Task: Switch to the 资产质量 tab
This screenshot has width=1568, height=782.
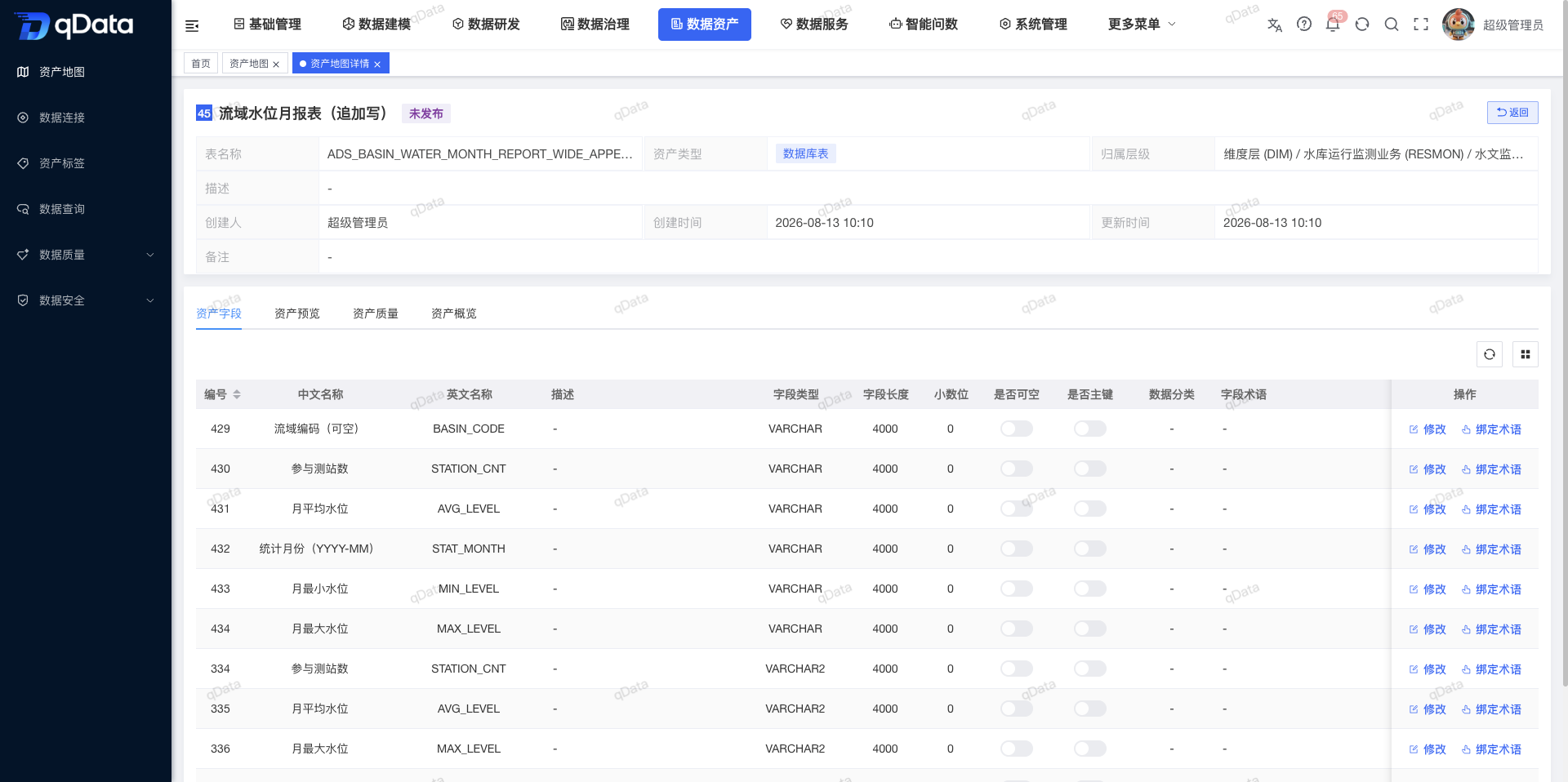Action: pos(376,313)
